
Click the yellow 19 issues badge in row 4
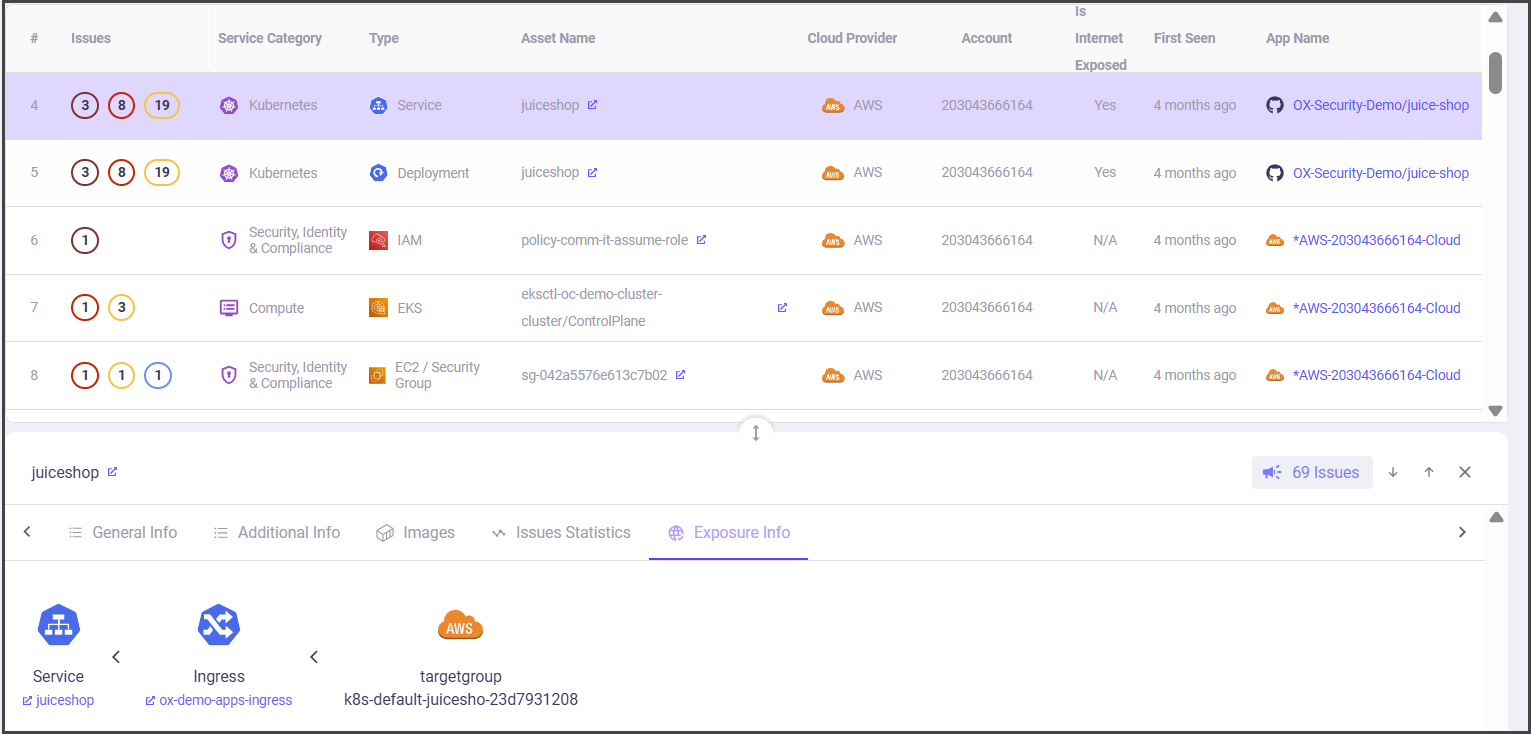pyautogui.click(x=162, y=105)
